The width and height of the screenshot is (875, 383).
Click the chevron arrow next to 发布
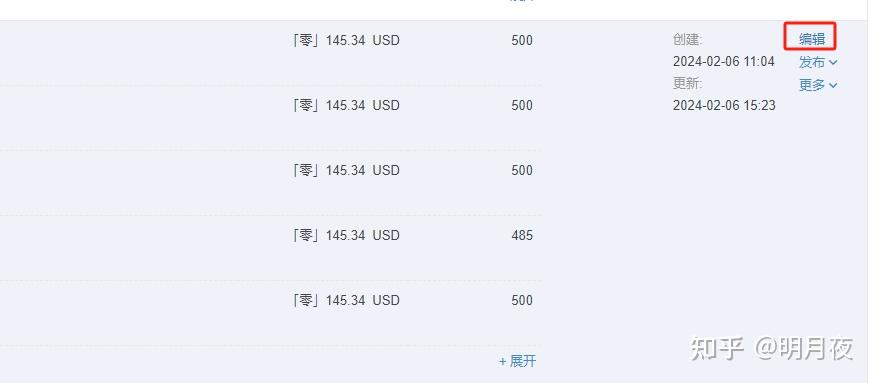[x=833, y=63]
